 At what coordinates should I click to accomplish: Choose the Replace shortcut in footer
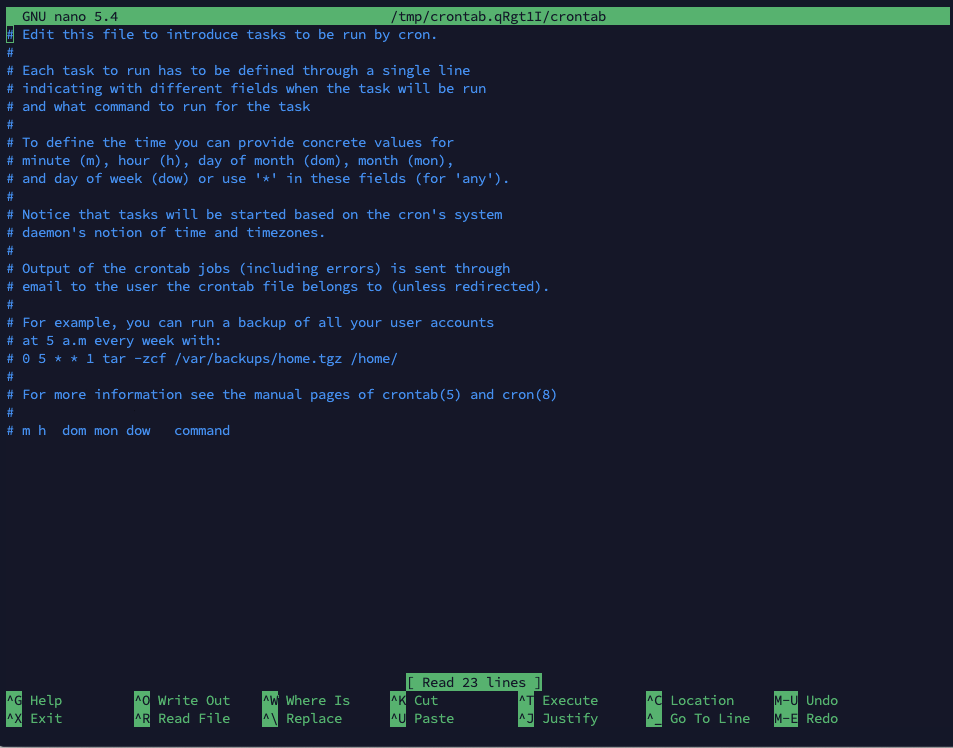coord(313,719)
